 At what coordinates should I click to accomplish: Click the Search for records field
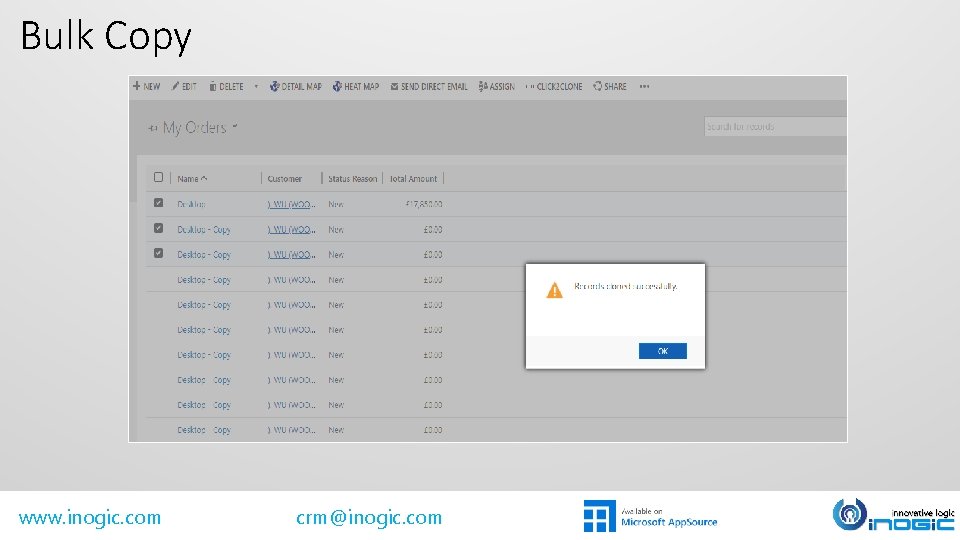coord(775,126)
